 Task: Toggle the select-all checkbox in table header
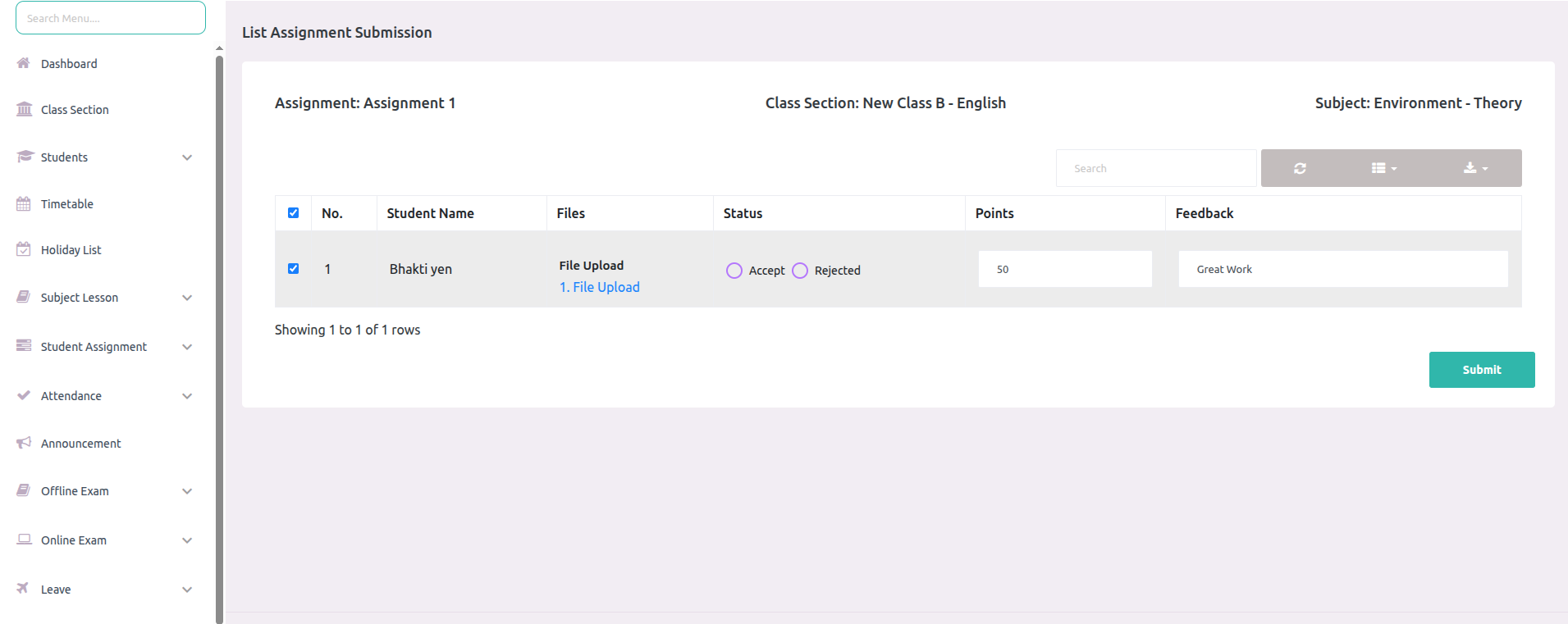click(x=293, y=213)
